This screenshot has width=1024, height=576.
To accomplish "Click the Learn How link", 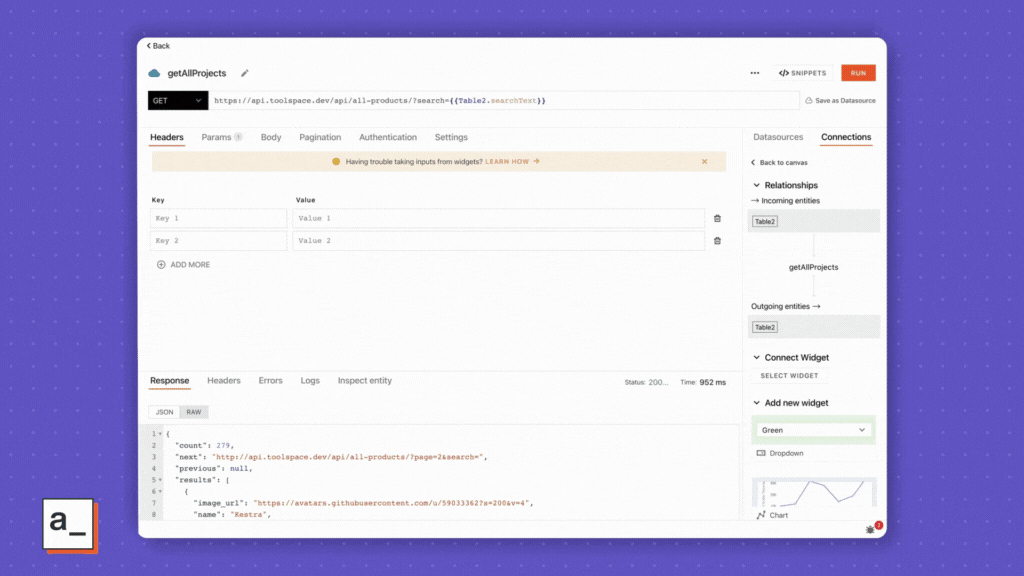I will tap(512, 161).
